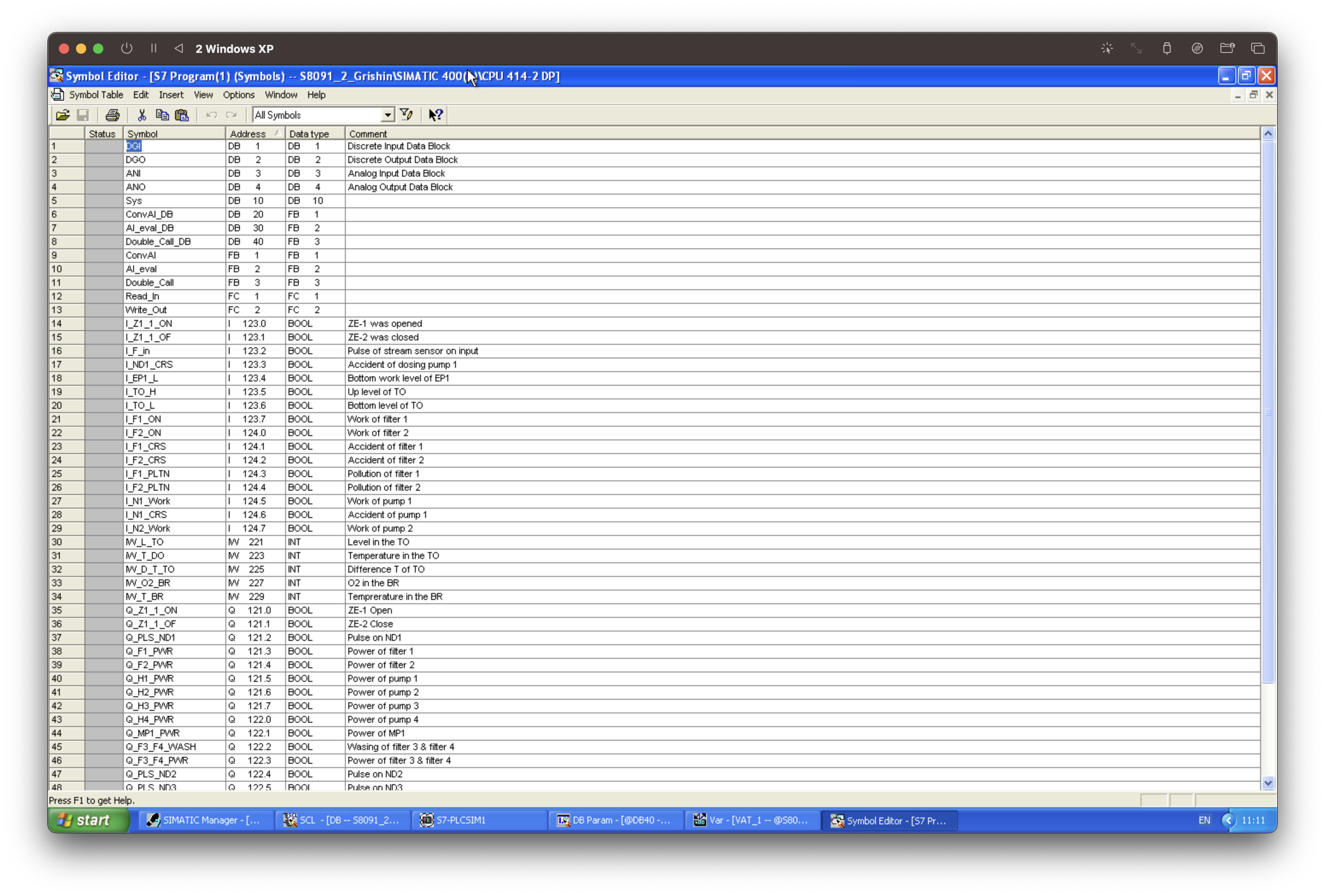Expand system tray with the blue arrow
This screenshot has height=896, width=1325.
1228,820
